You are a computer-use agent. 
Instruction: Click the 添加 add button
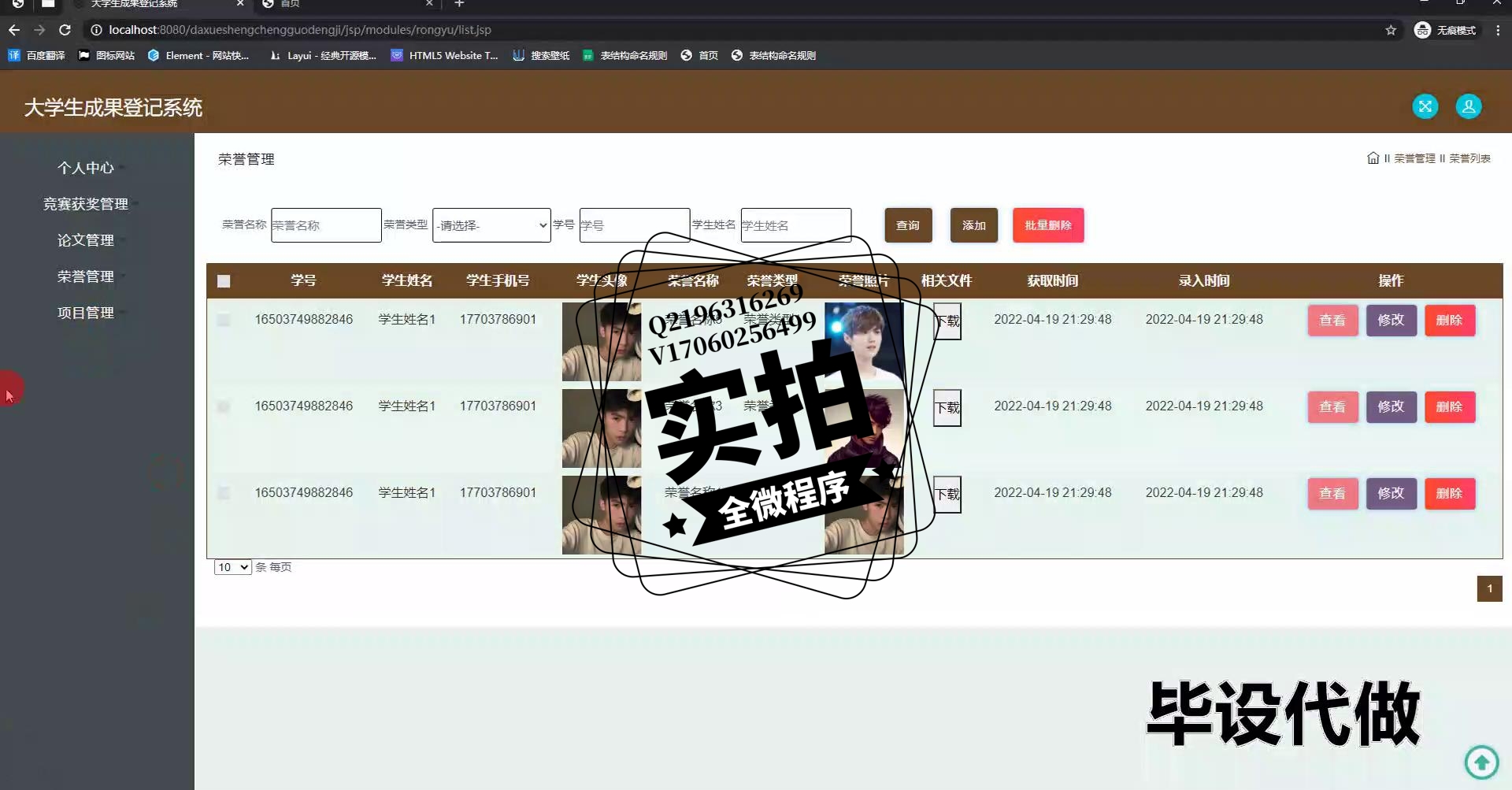[974, 225]
